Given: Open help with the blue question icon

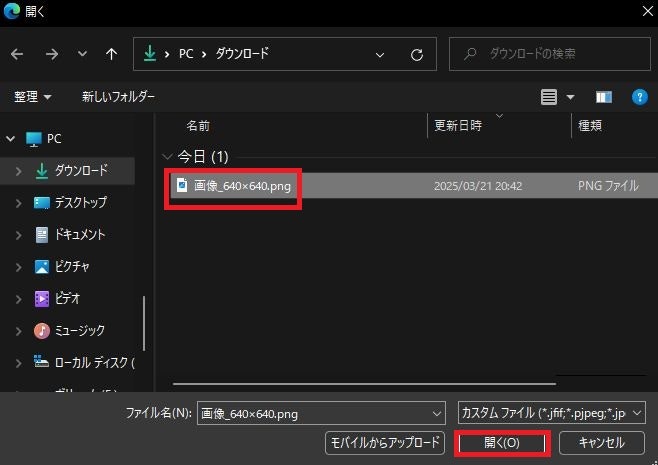Looking at the screenshot, I should tap(640, 97).
